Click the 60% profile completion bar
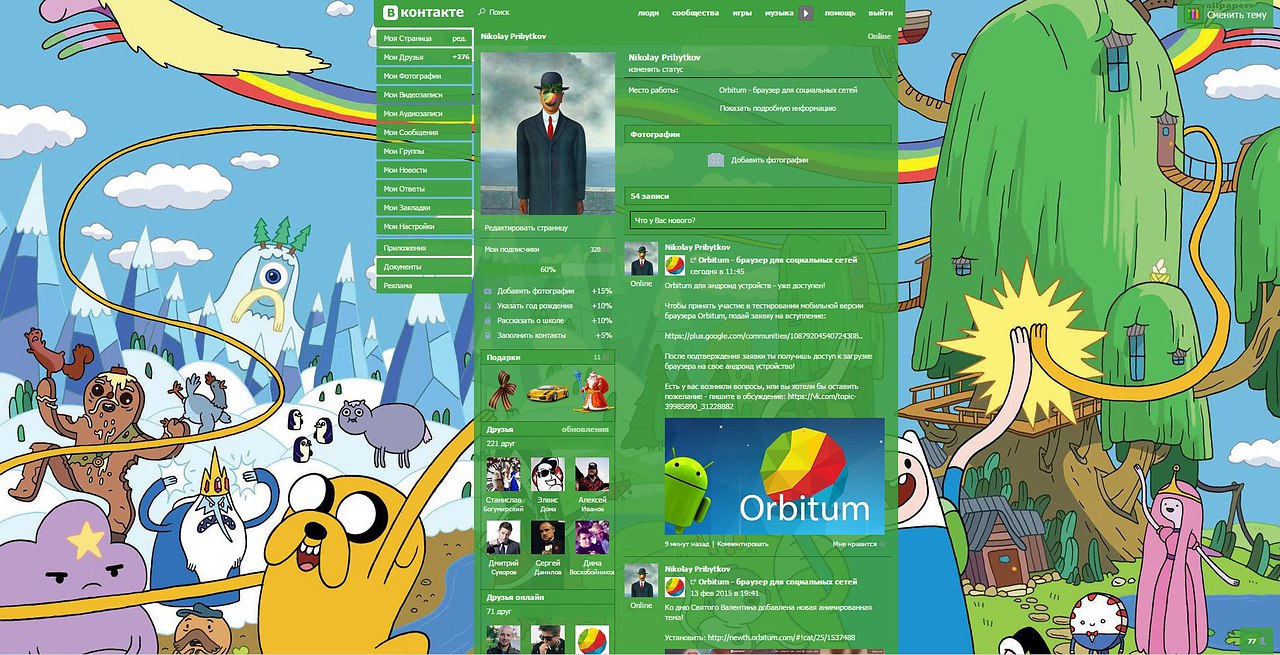 tap(548, 269)
